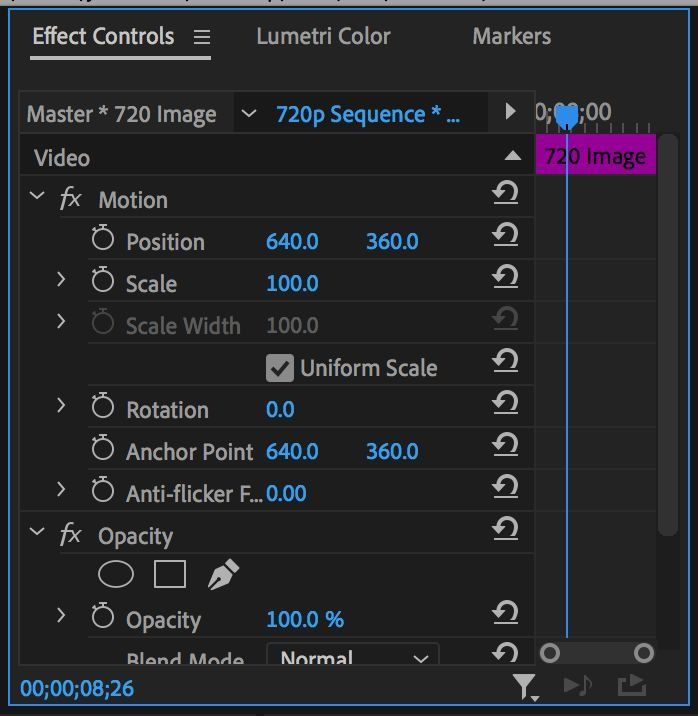Open the filter properties funnel icon
Viewport: 698px width, 716px height.
525,687
